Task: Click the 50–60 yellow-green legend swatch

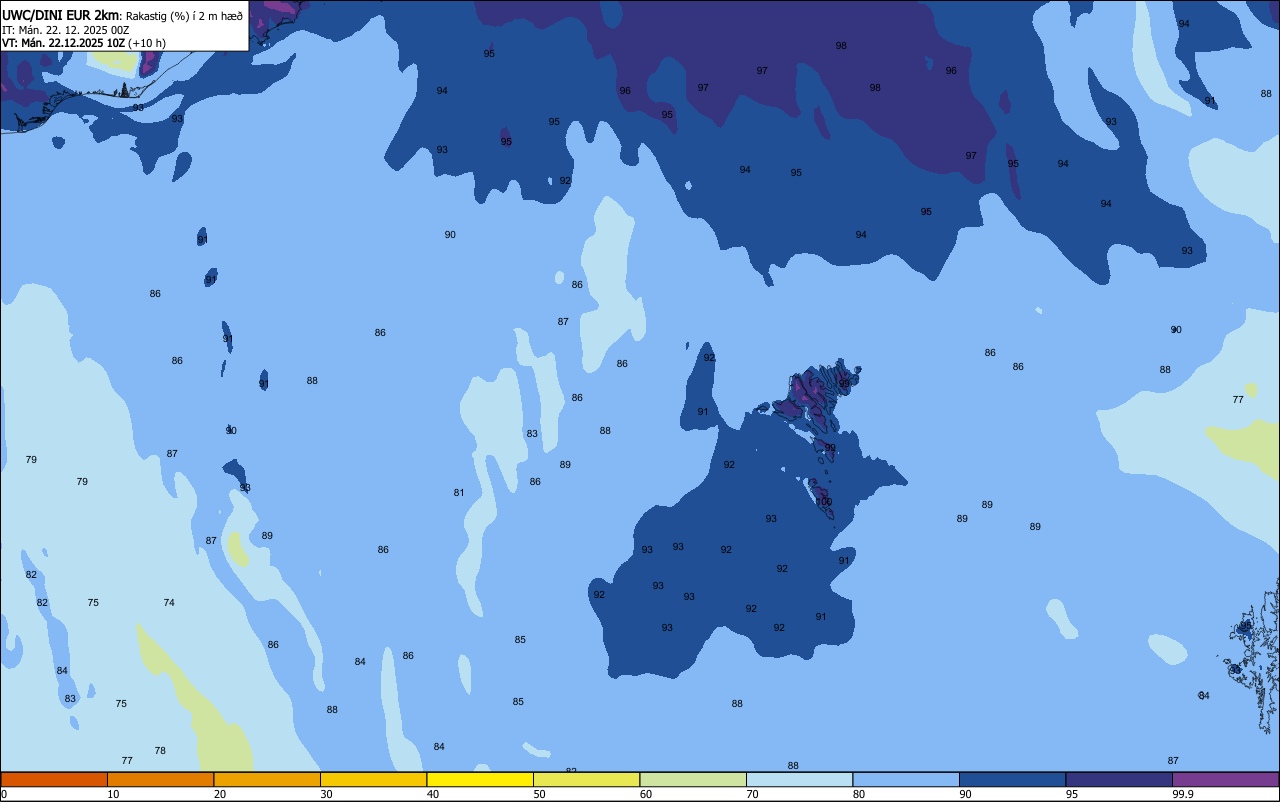Action: (586, 779)
